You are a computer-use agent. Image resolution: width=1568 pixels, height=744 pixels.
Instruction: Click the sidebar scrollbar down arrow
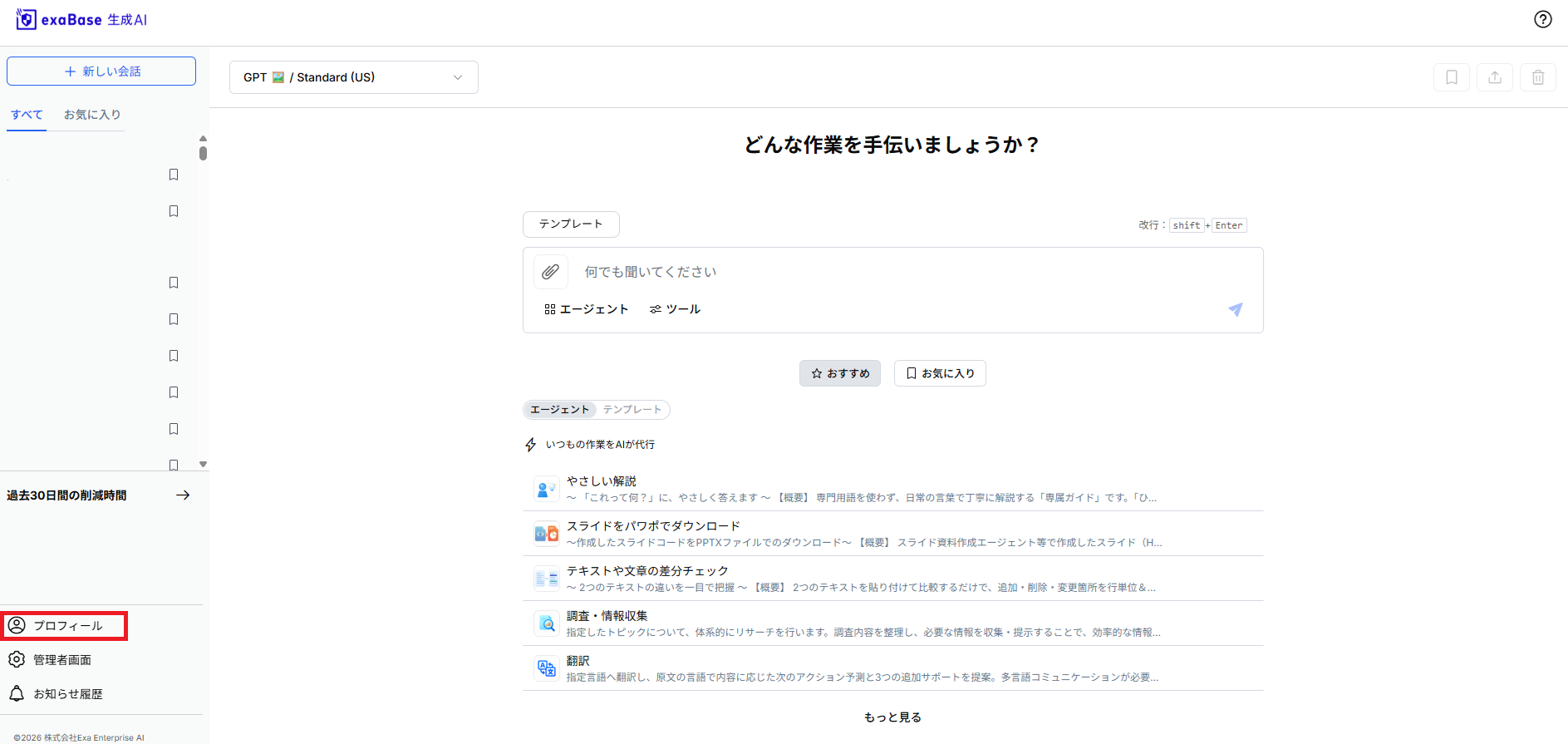pyautogui.click(x=203, y=465)
